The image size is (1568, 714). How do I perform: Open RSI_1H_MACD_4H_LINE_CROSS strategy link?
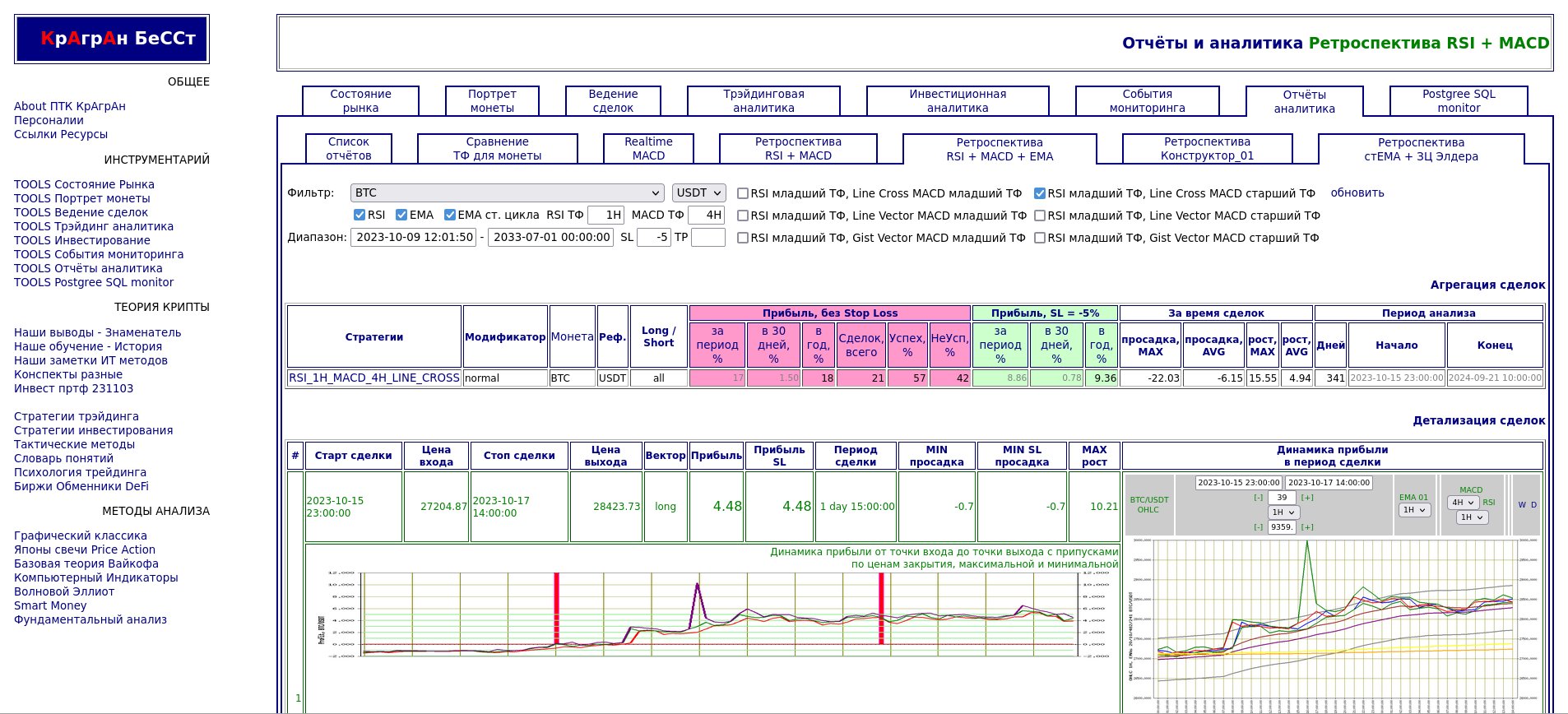373,378
